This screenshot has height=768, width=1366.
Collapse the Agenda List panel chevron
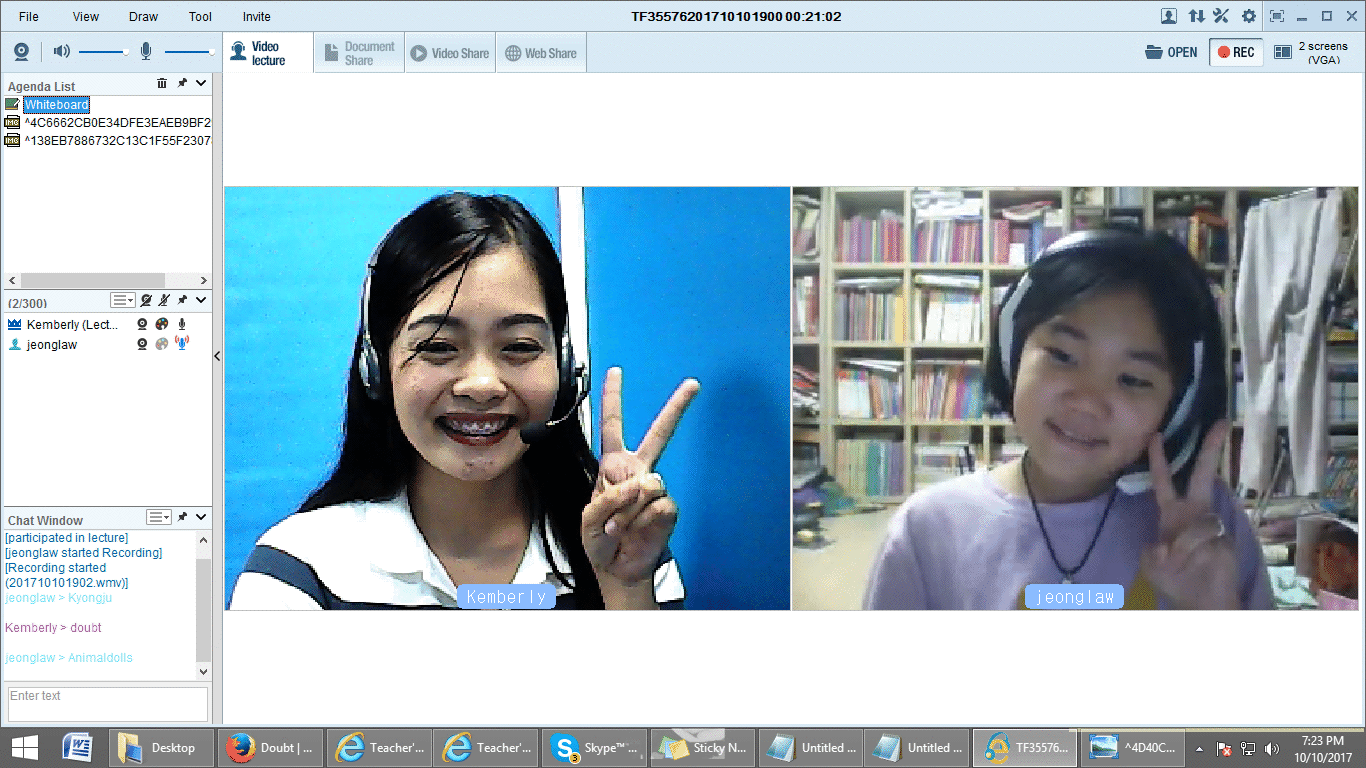(201, 84)
